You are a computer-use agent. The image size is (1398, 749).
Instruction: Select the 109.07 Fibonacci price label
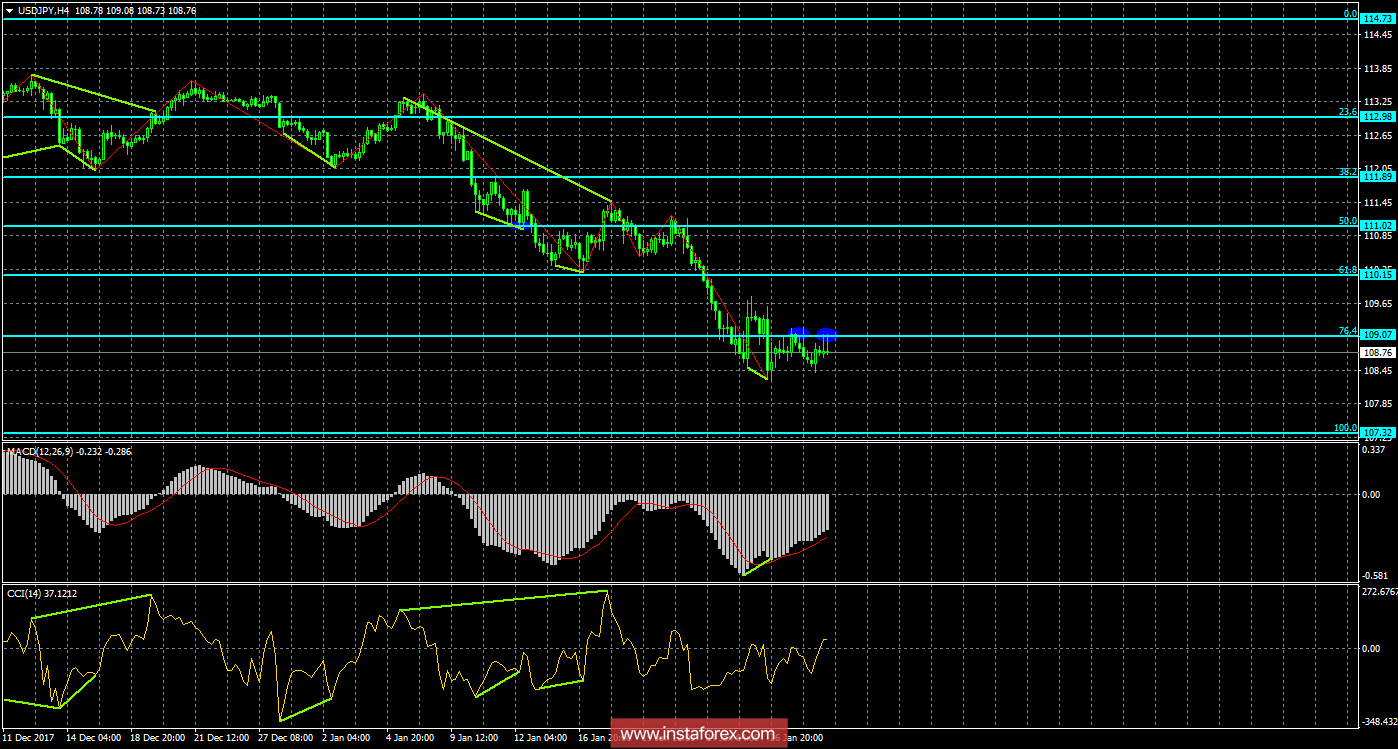(x=1378, y=335)
